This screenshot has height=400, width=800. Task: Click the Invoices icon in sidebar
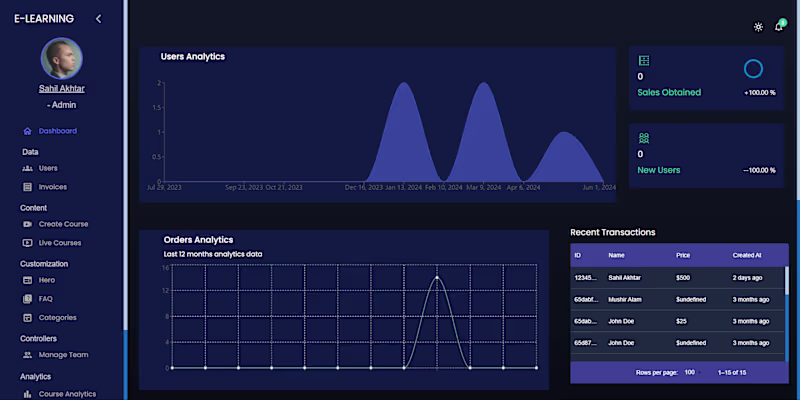[28, 187]
